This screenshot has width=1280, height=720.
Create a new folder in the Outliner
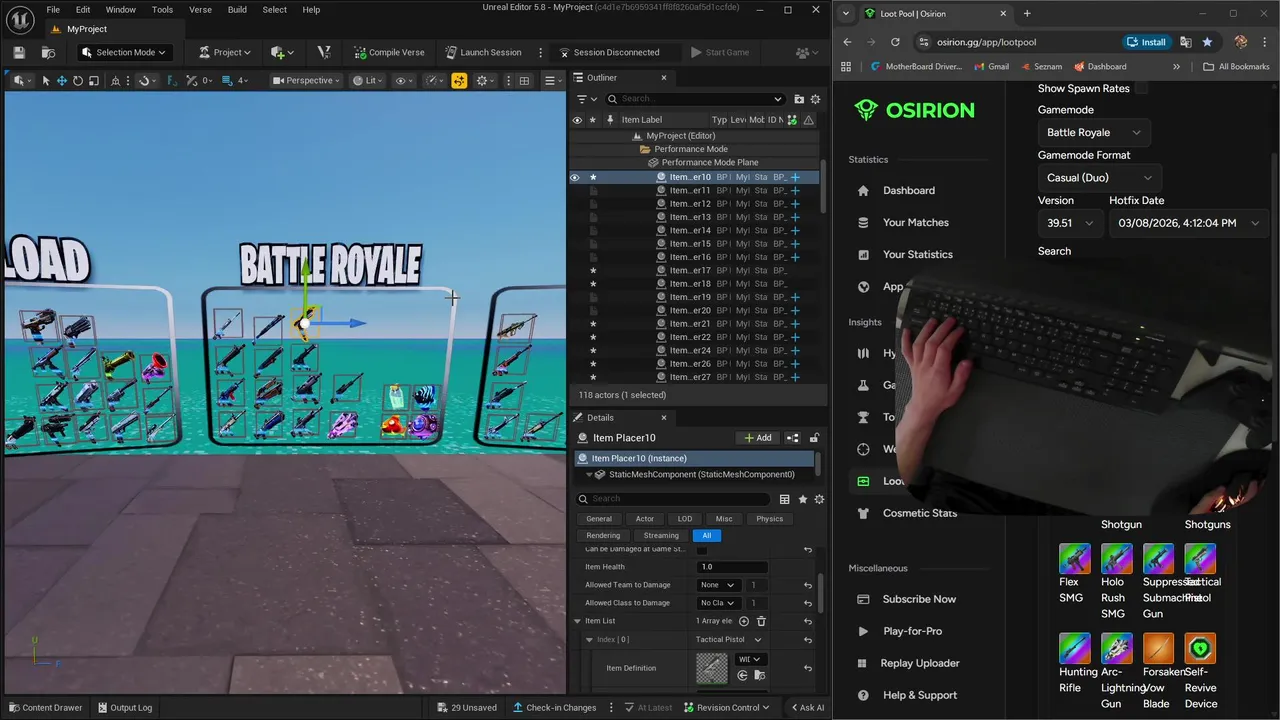point(798,99)
